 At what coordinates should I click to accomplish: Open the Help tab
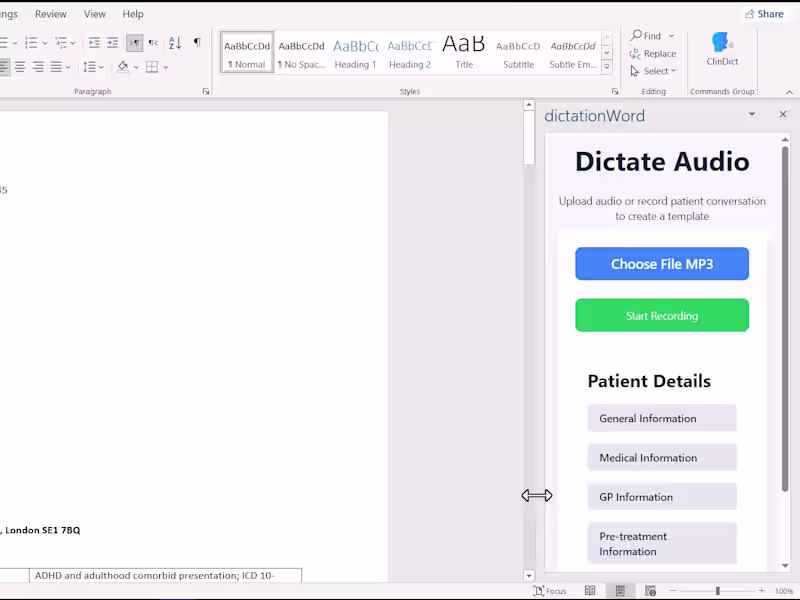pos(133,14)
